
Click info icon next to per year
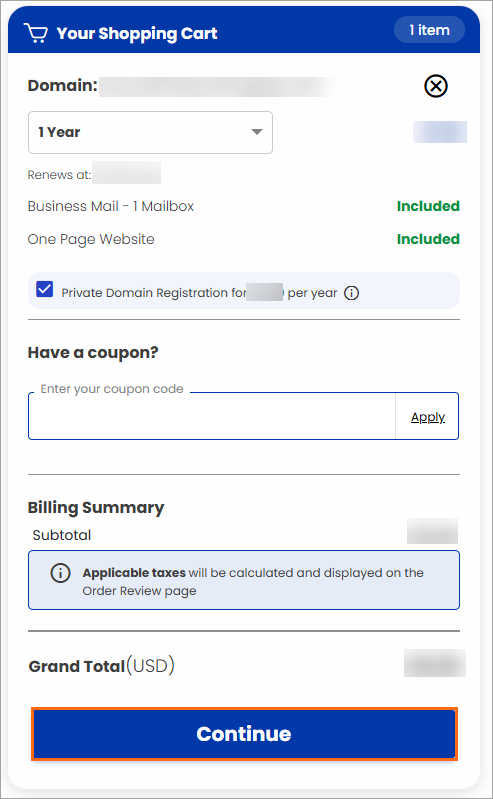tap(351, 293)
